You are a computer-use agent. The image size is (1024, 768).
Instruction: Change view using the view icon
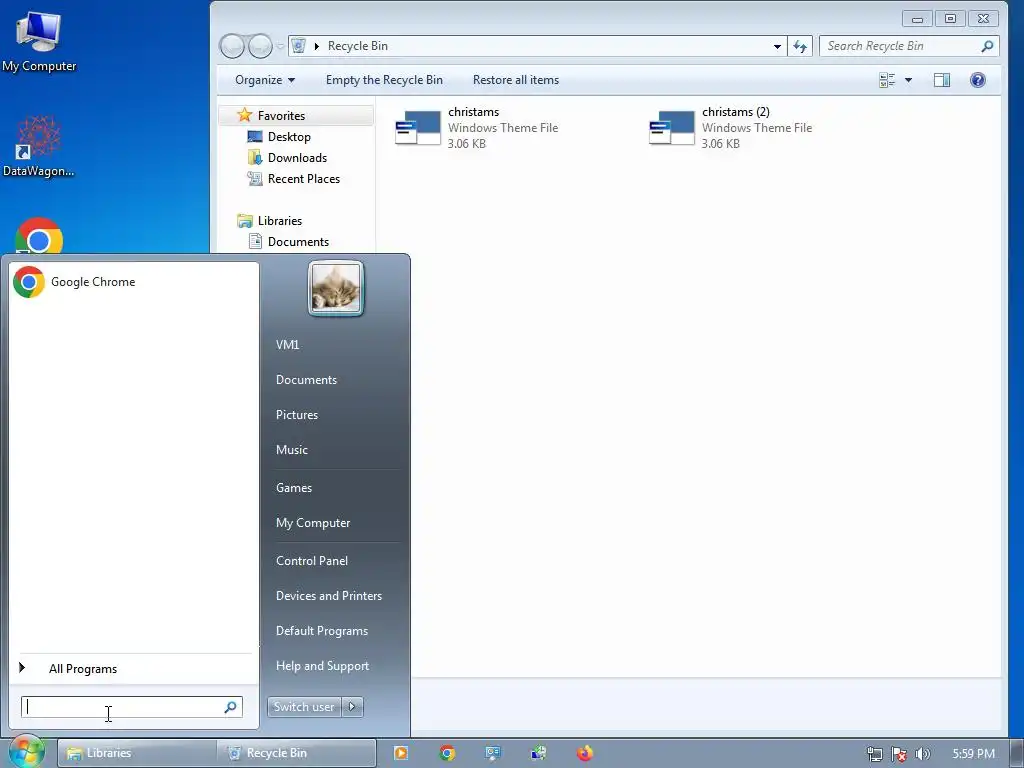(887, 80)
